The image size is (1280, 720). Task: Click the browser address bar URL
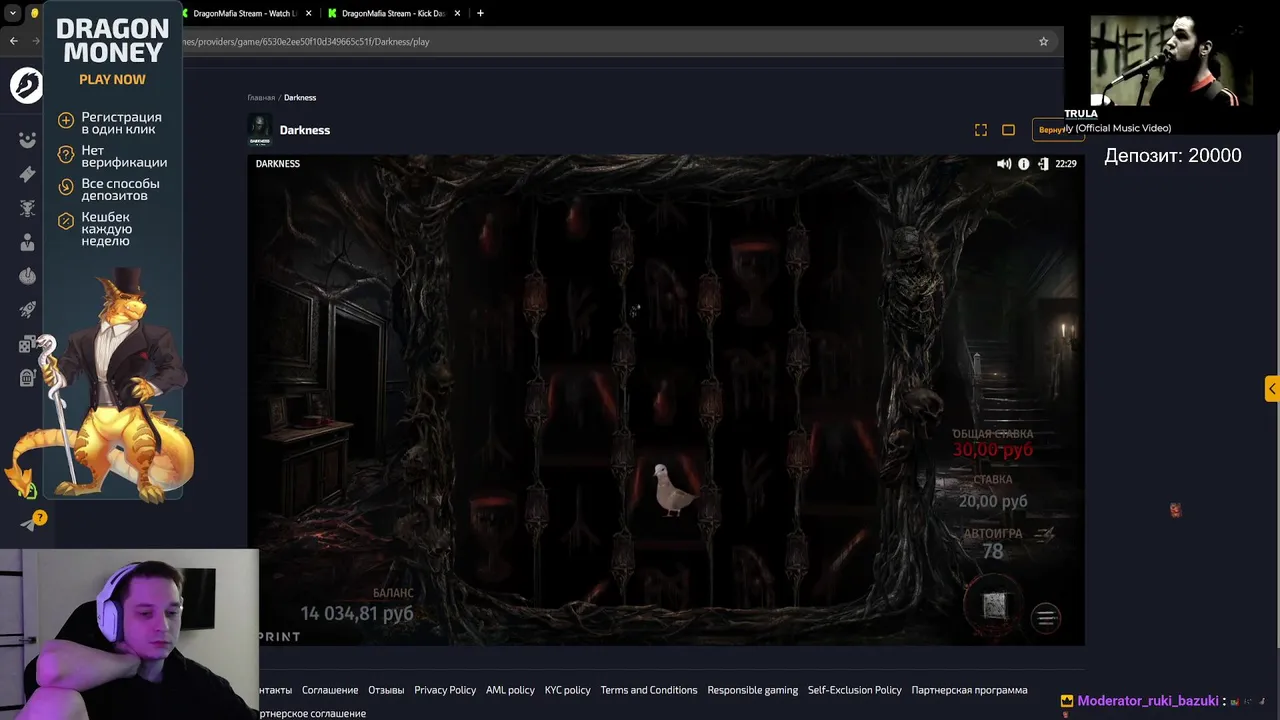click(x=306, y=42)
